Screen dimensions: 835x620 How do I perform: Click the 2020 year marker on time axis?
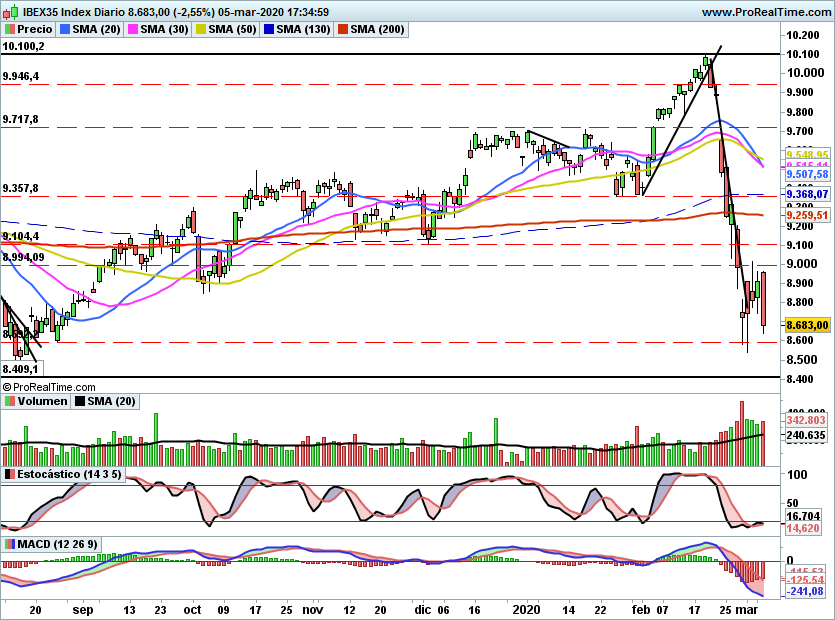point(526,608)
